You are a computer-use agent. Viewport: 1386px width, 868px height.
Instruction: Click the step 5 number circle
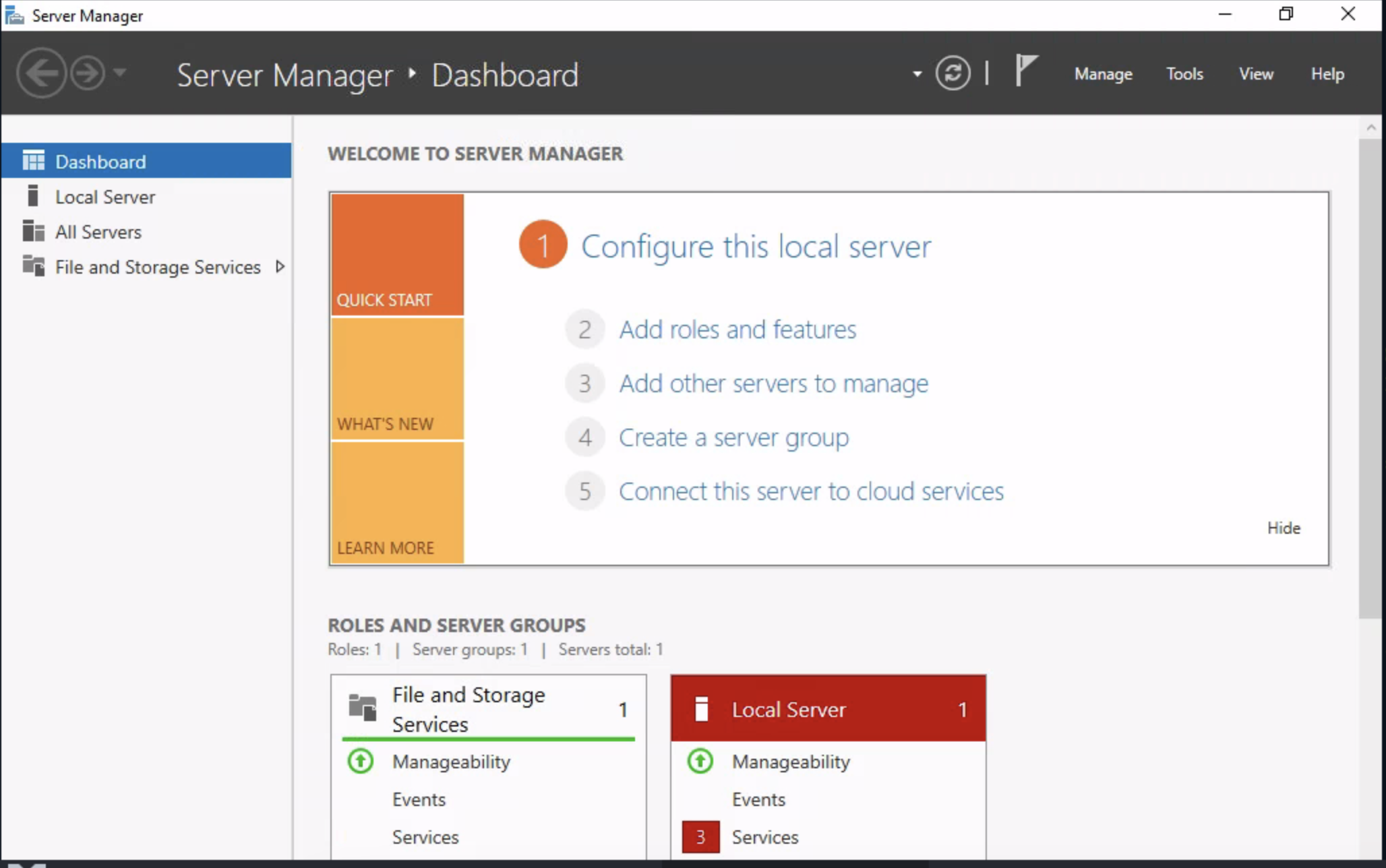(x=584, y=491)
